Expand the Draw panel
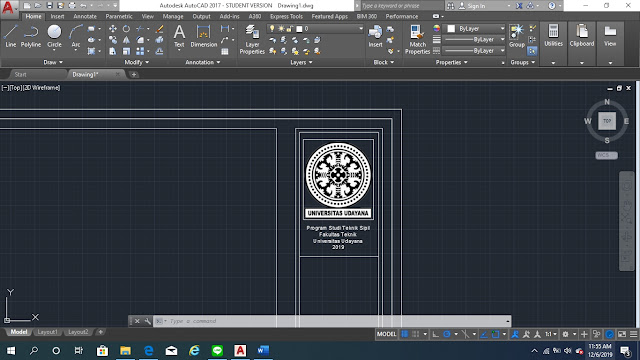Screen dimensions: 640x360 53,62
